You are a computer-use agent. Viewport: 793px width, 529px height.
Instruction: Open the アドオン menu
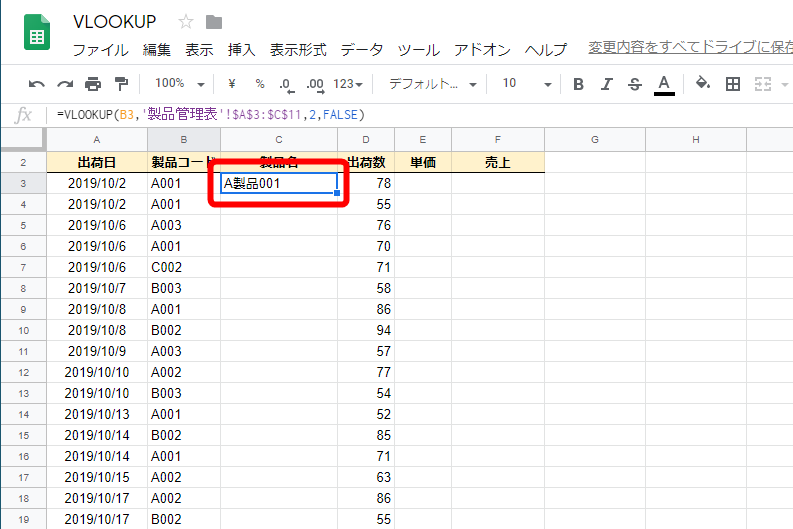coord(482,50)
